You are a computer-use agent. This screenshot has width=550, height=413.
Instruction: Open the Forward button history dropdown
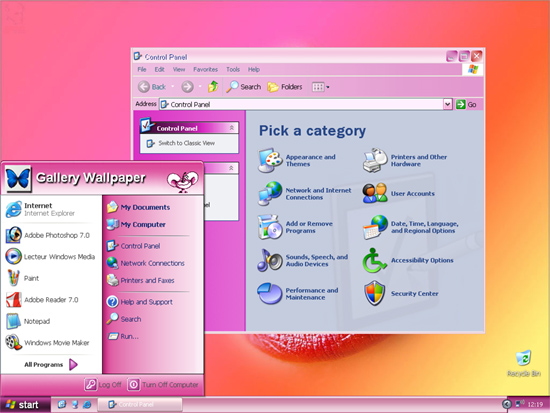tap(200, 87)
